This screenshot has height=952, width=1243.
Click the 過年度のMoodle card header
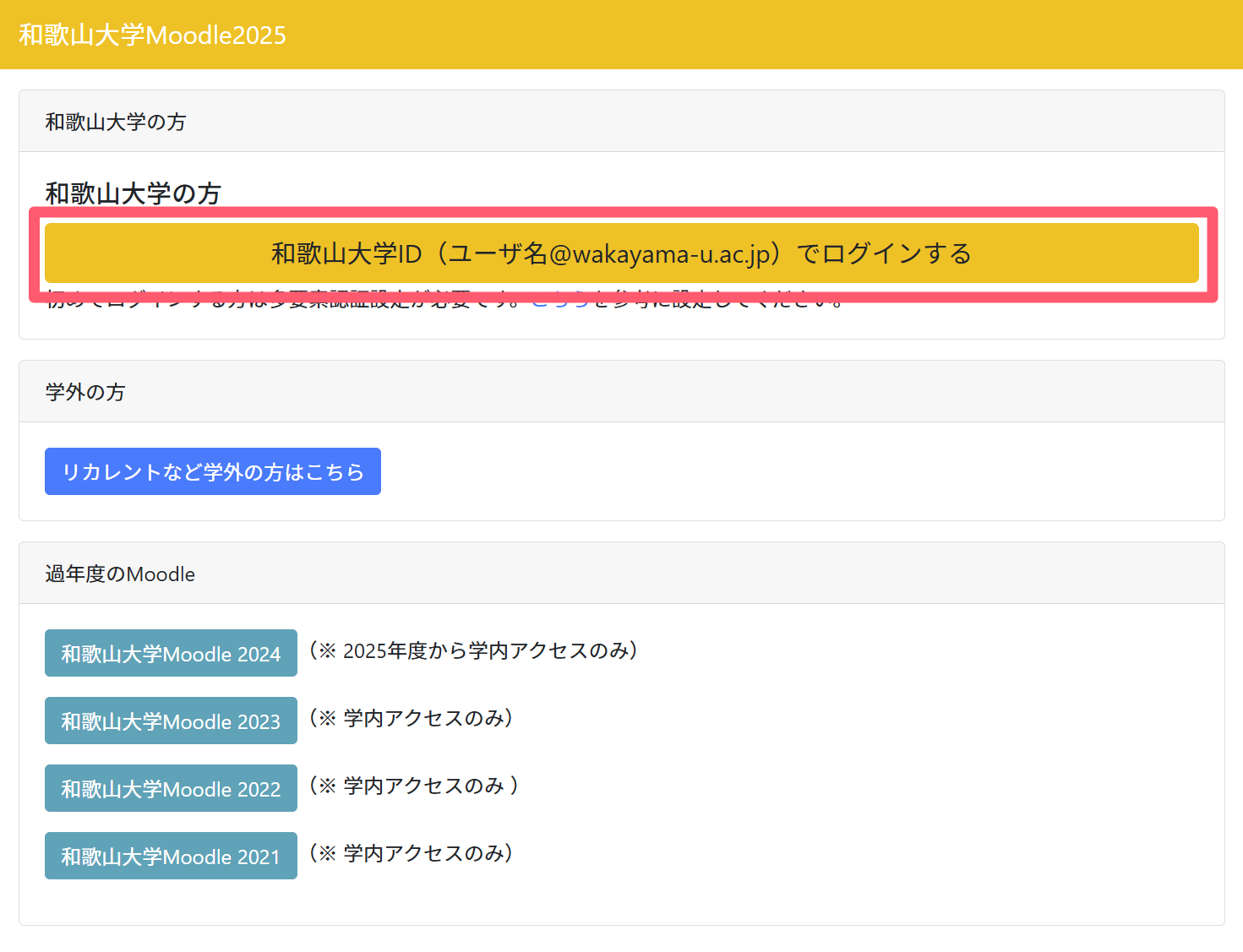point(120,574)
